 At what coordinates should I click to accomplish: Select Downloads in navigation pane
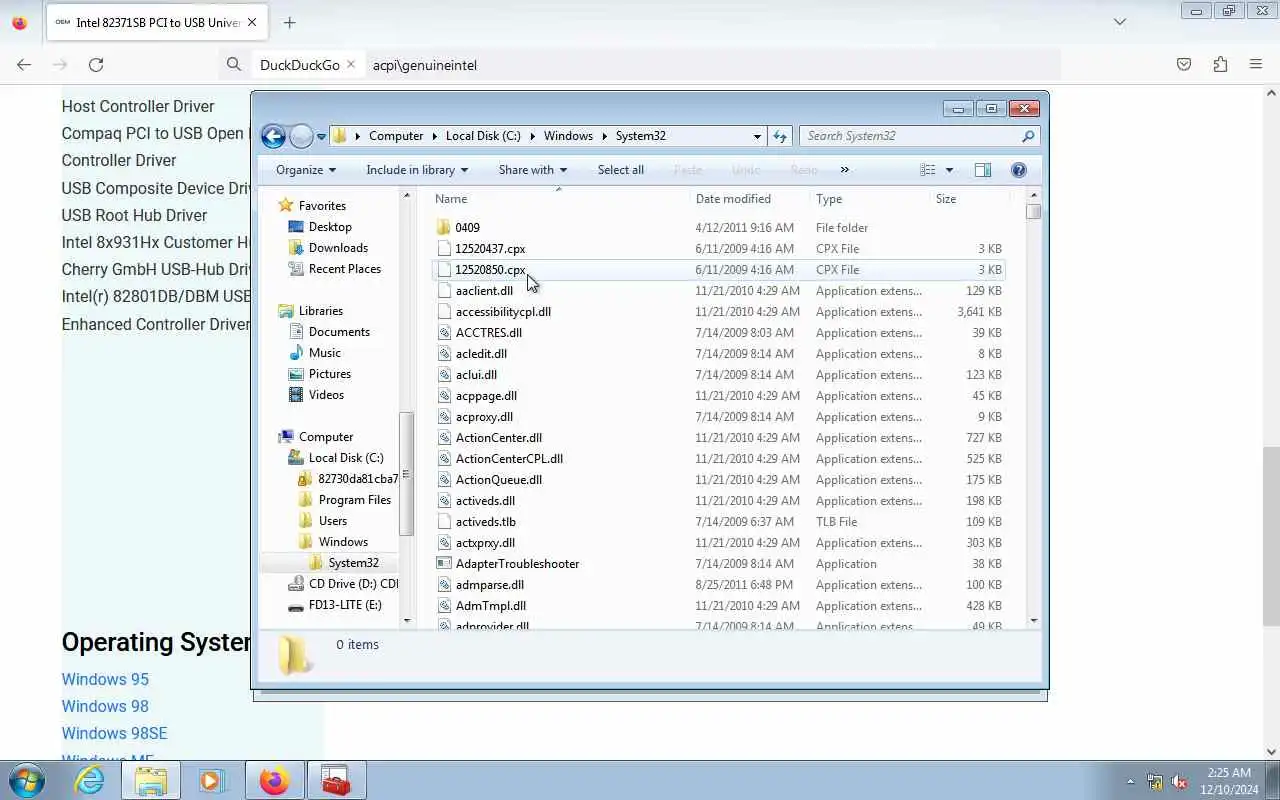[338, 248]
